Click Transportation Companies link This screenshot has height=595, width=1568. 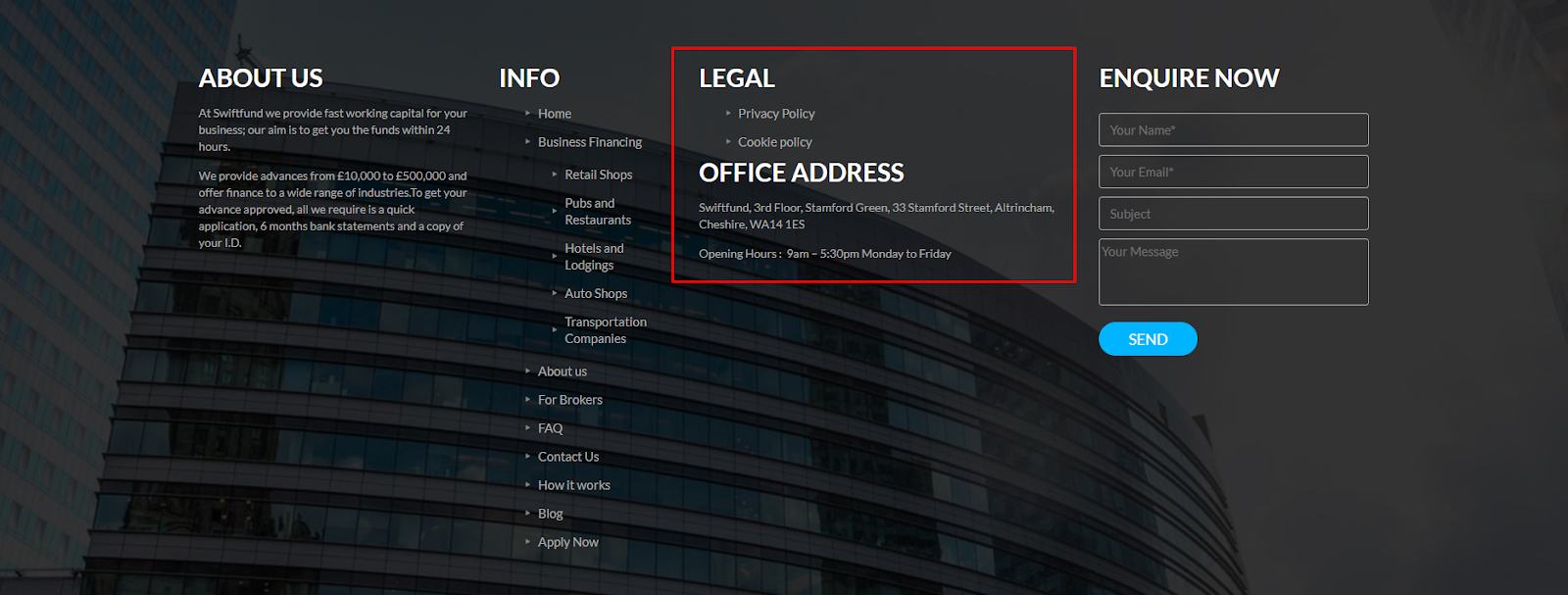(605, 330)
